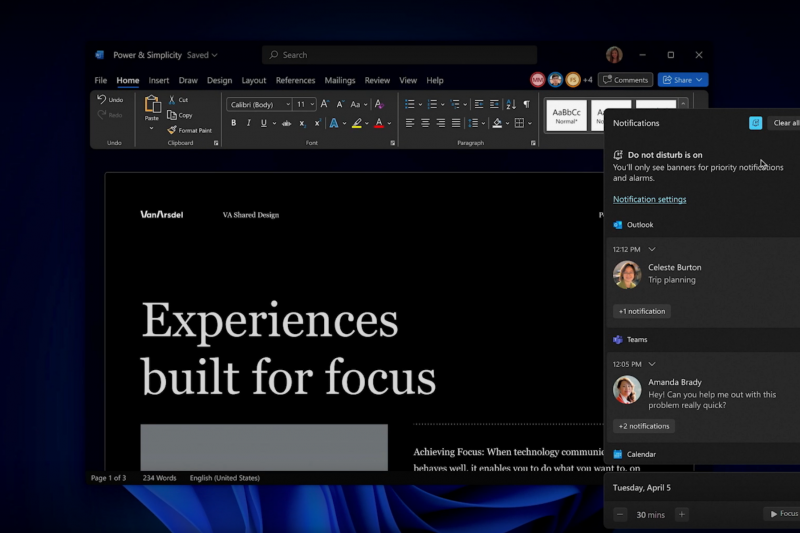Select the Normal style thumbnail
The width and height of the screenshot is (800, 533).
[x=566, y=115]
